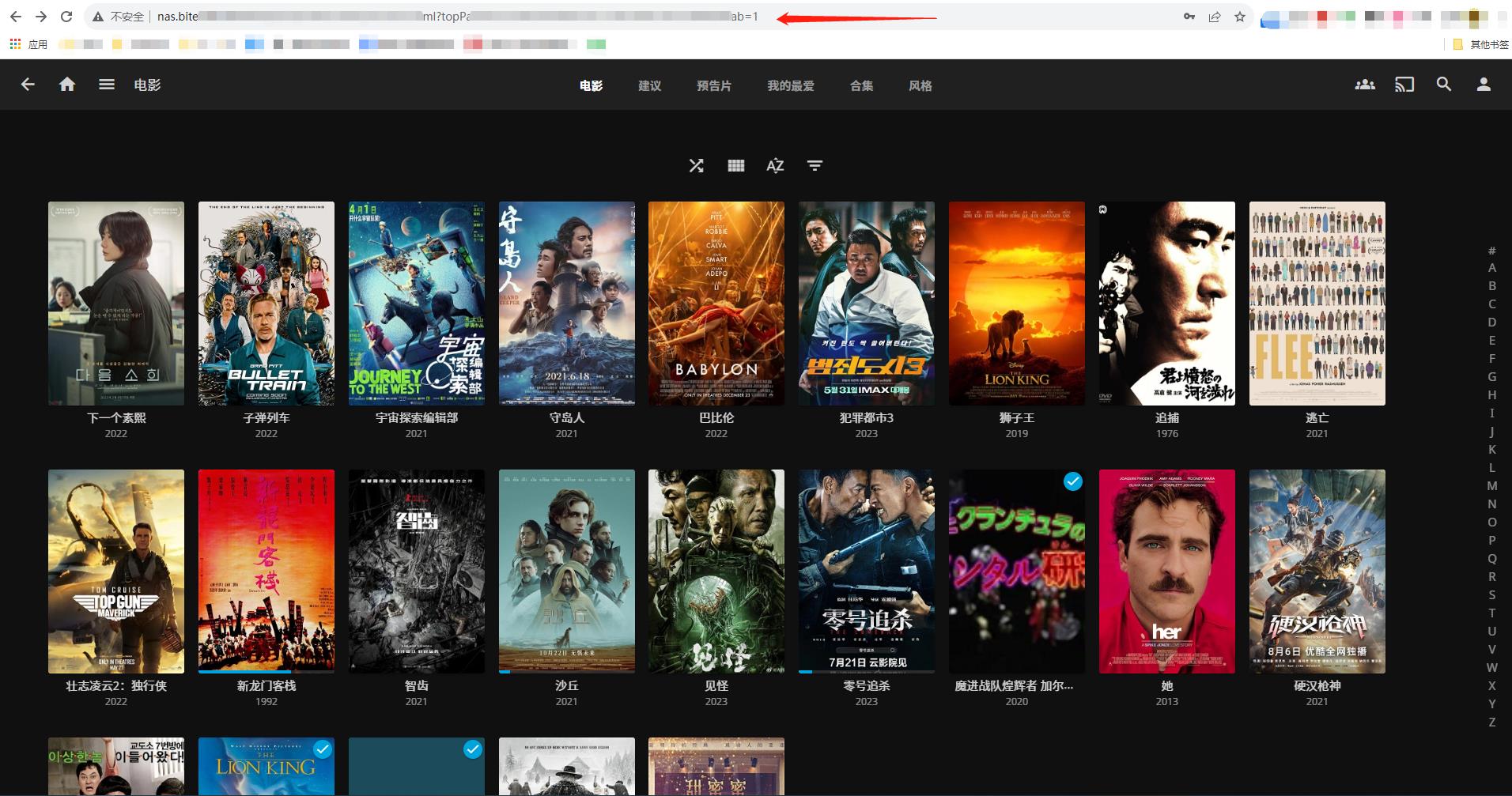Open the 下一个素熙 movie poster
Image resolution: width=1512 pixels, height=796 pixels.
[116, 304]
